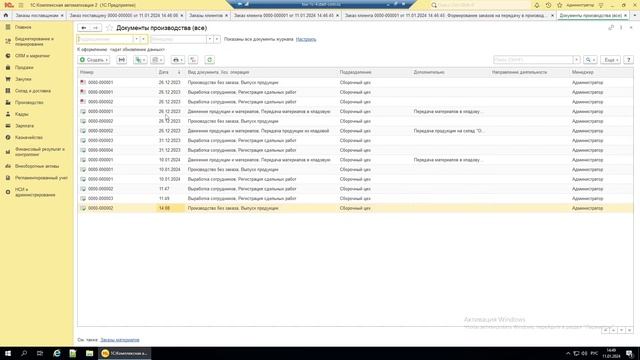This screenshot has width=640, height=360.
Task: Select Документы производства (все) tab
Action: [591, 16]
